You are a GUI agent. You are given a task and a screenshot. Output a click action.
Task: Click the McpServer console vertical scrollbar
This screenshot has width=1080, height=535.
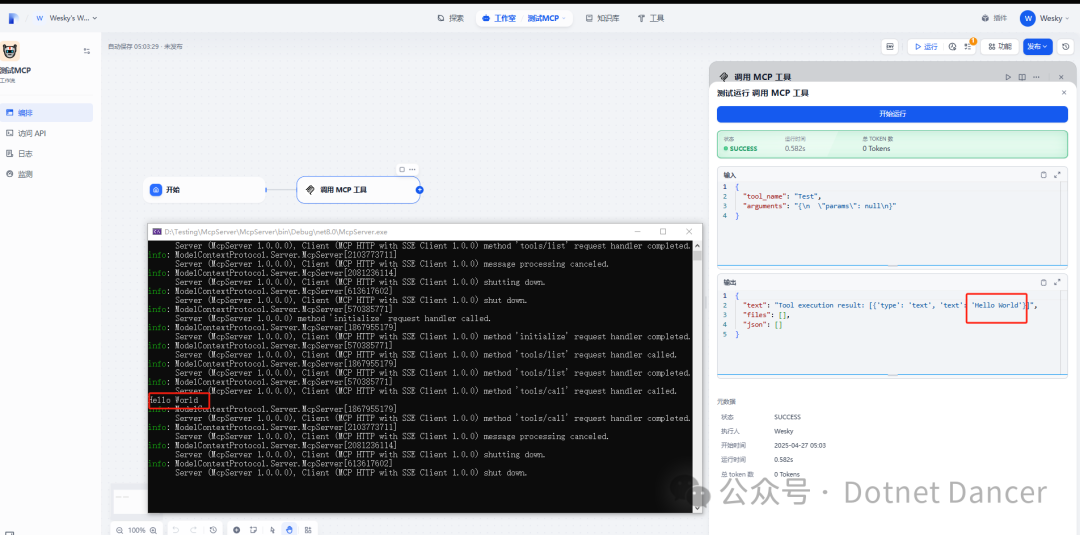click(x=697, y=376)
